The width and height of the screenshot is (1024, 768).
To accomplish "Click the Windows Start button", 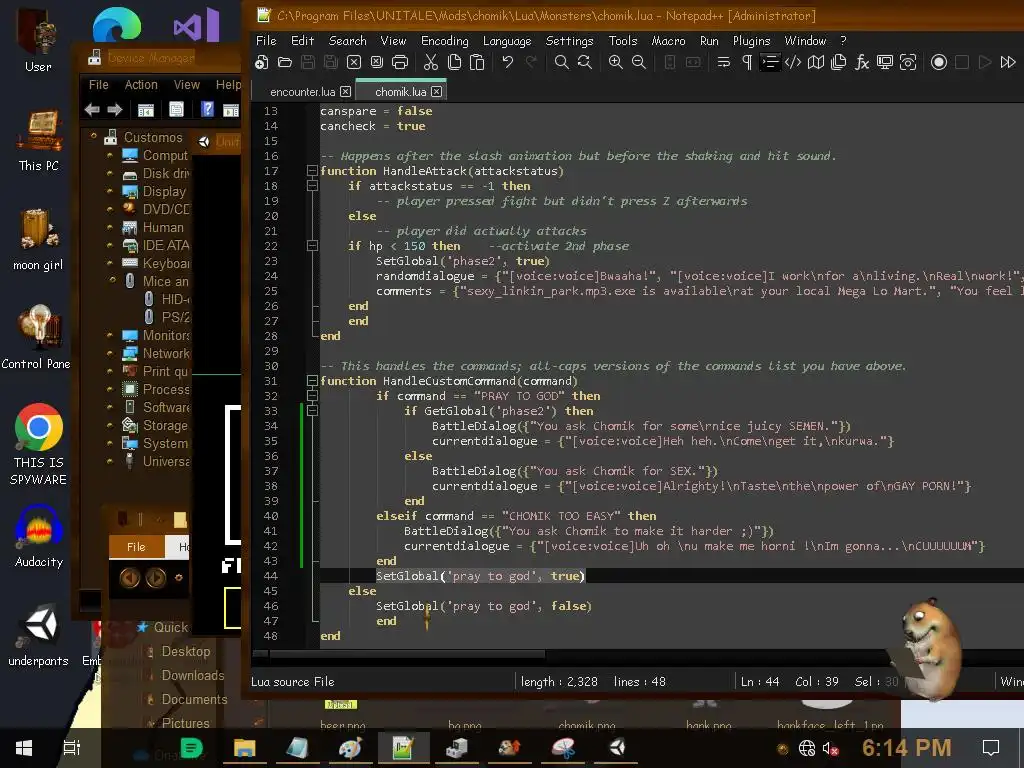I will (24, 748).
